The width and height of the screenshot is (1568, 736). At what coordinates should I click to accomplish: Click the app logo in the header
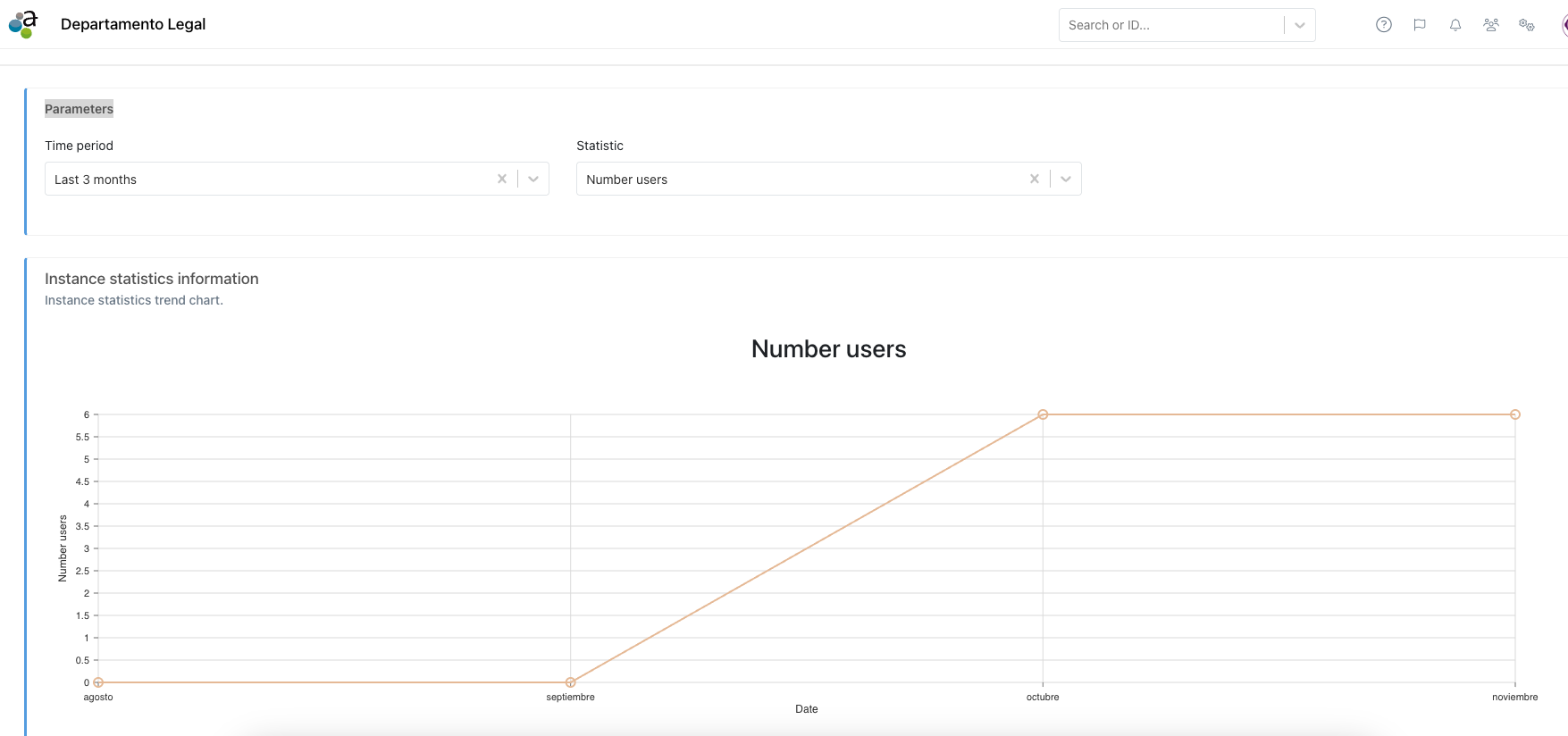(23, 24)
